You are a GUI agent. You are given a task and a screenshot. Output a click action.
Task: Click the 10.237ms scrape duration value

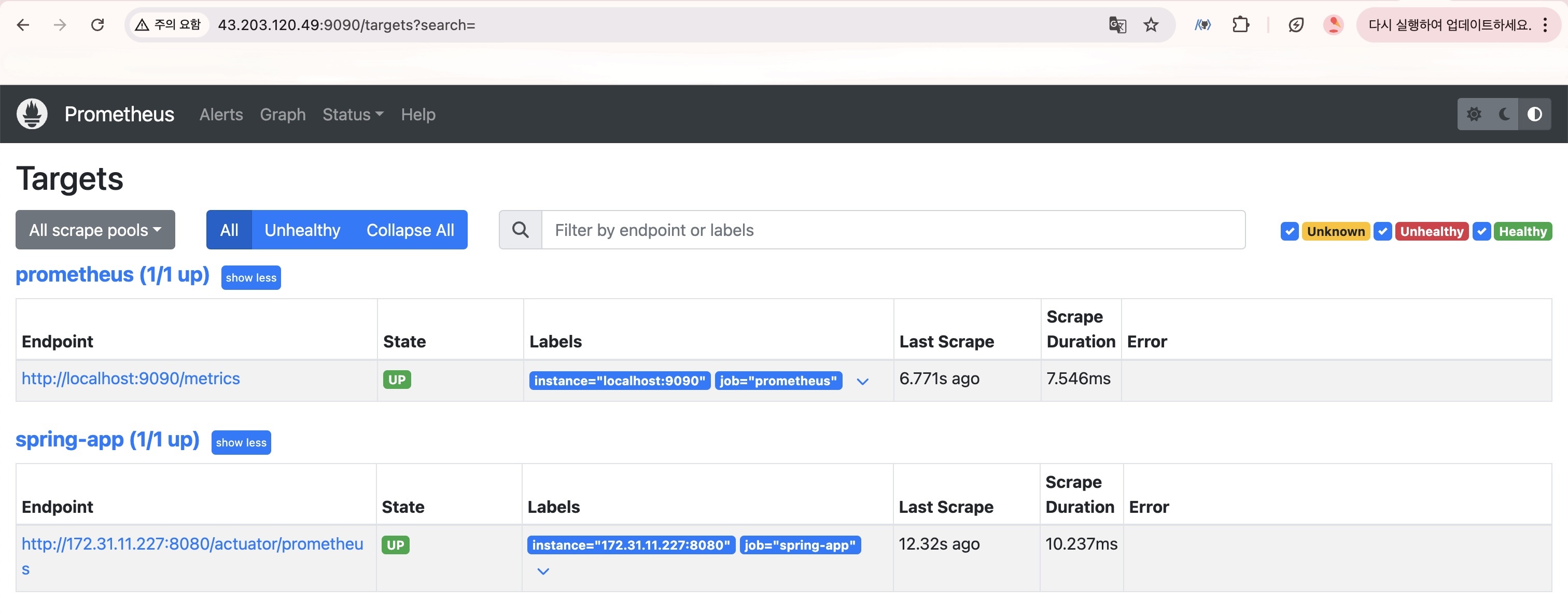pyautogui.click(x=1081, y=543)
